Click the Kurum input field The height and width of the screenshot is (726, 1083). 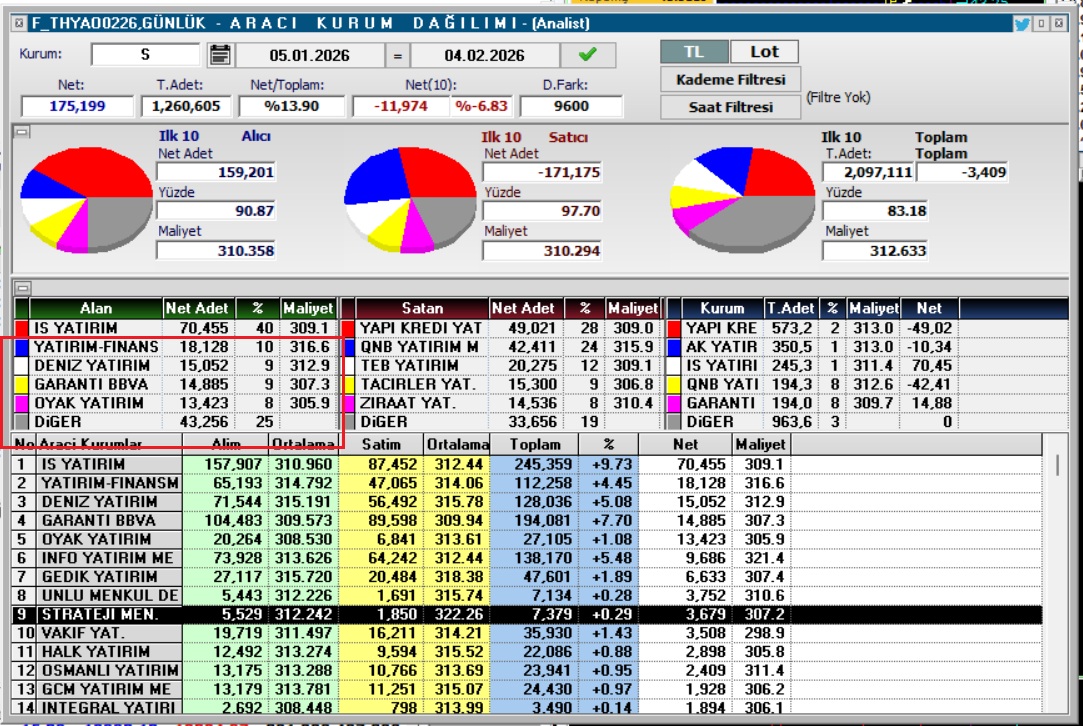click(x=145, y=55)
